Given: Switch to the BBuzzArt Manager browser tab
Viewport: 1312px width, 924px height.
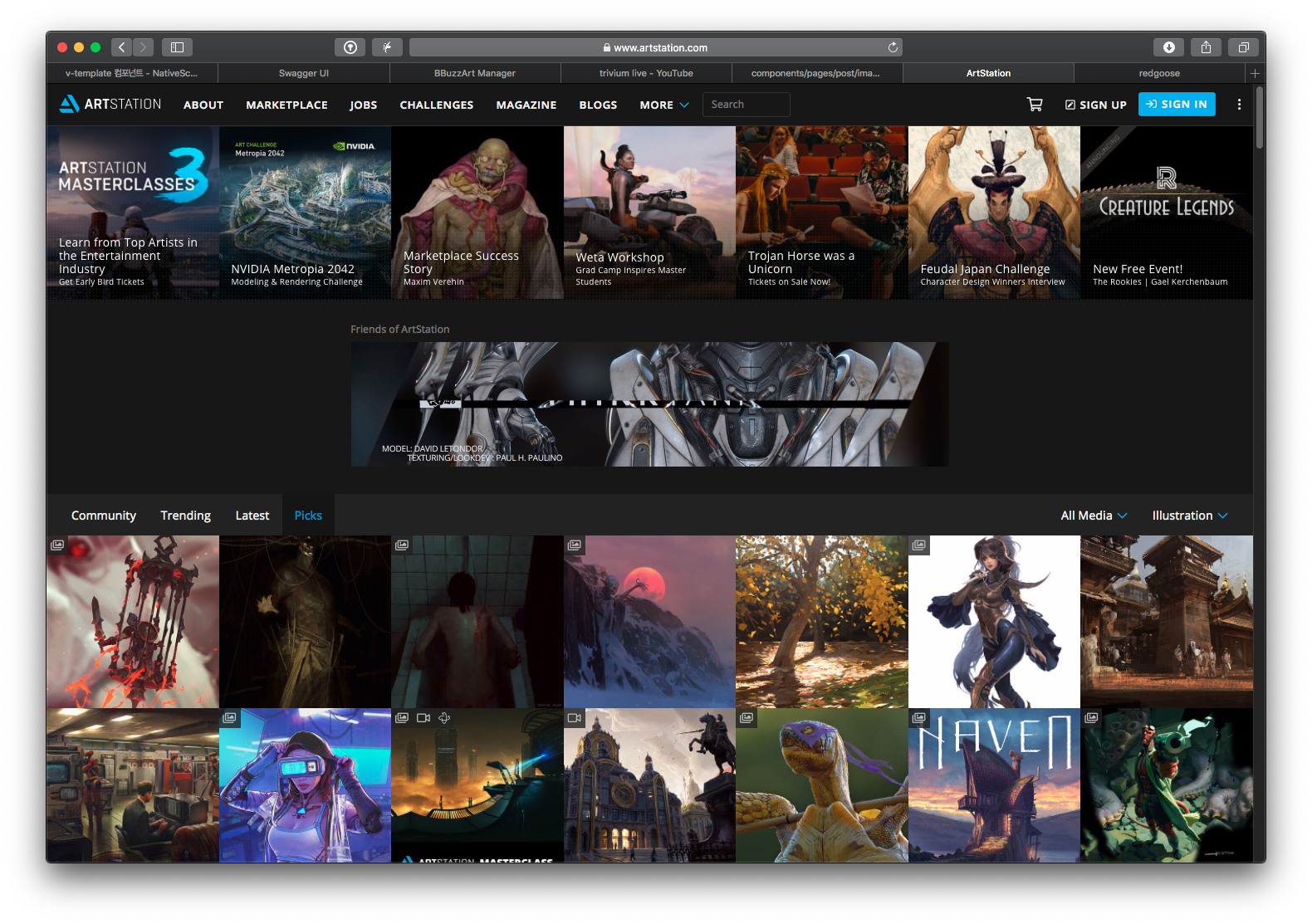Looking at the screenshot, I should [475, 73].
